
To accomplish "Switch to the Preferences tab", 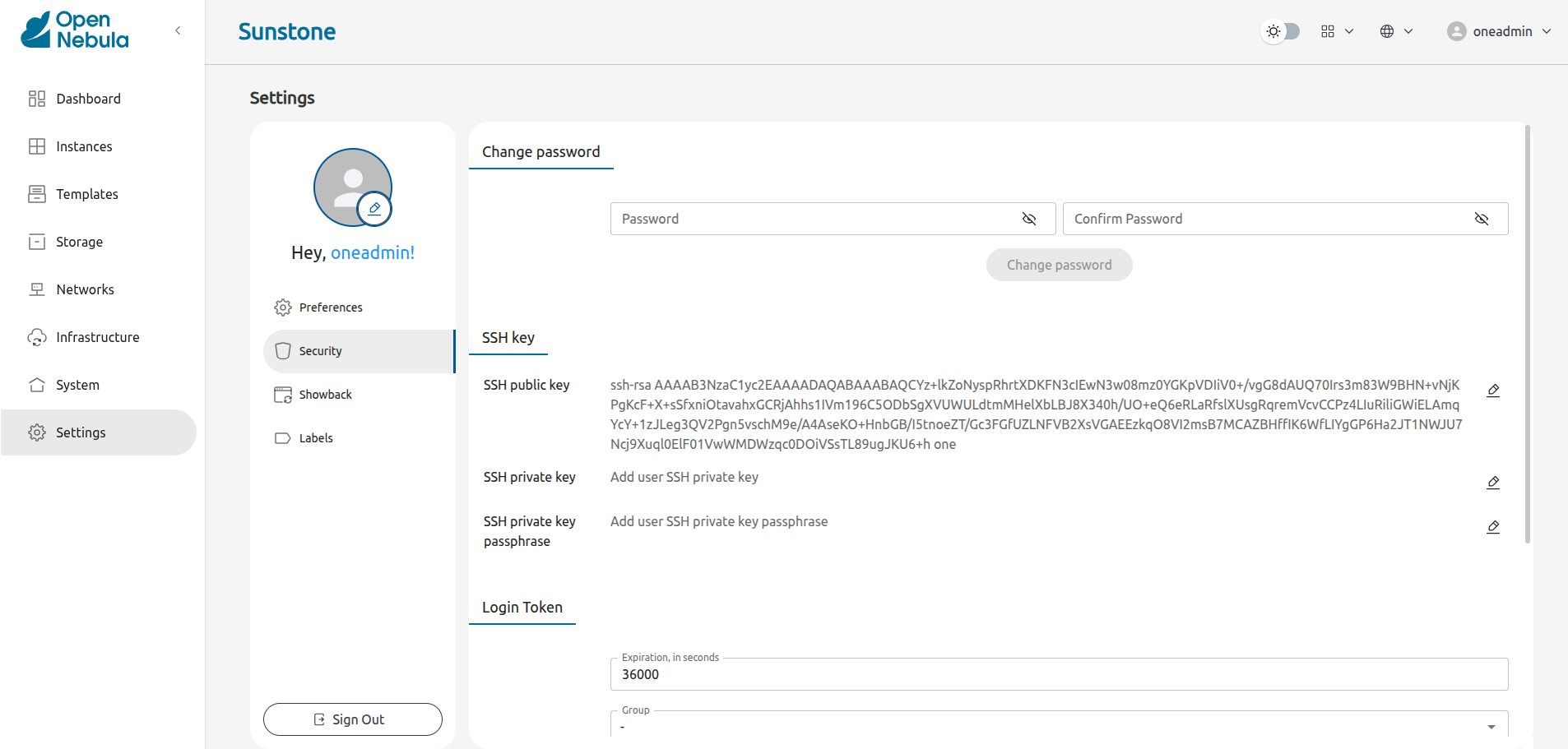I will pos(330,307).
